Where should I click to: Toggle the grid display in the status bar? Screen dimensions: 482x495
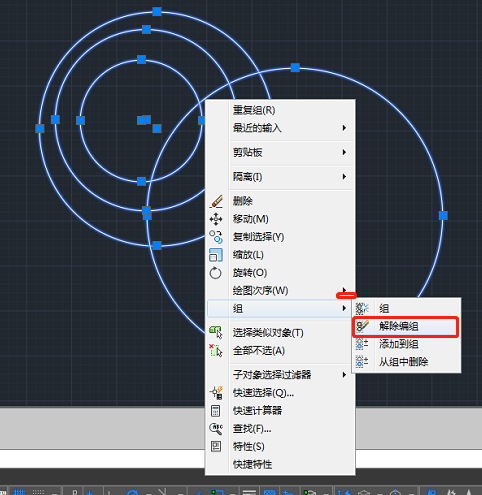[x=19, y=492]
